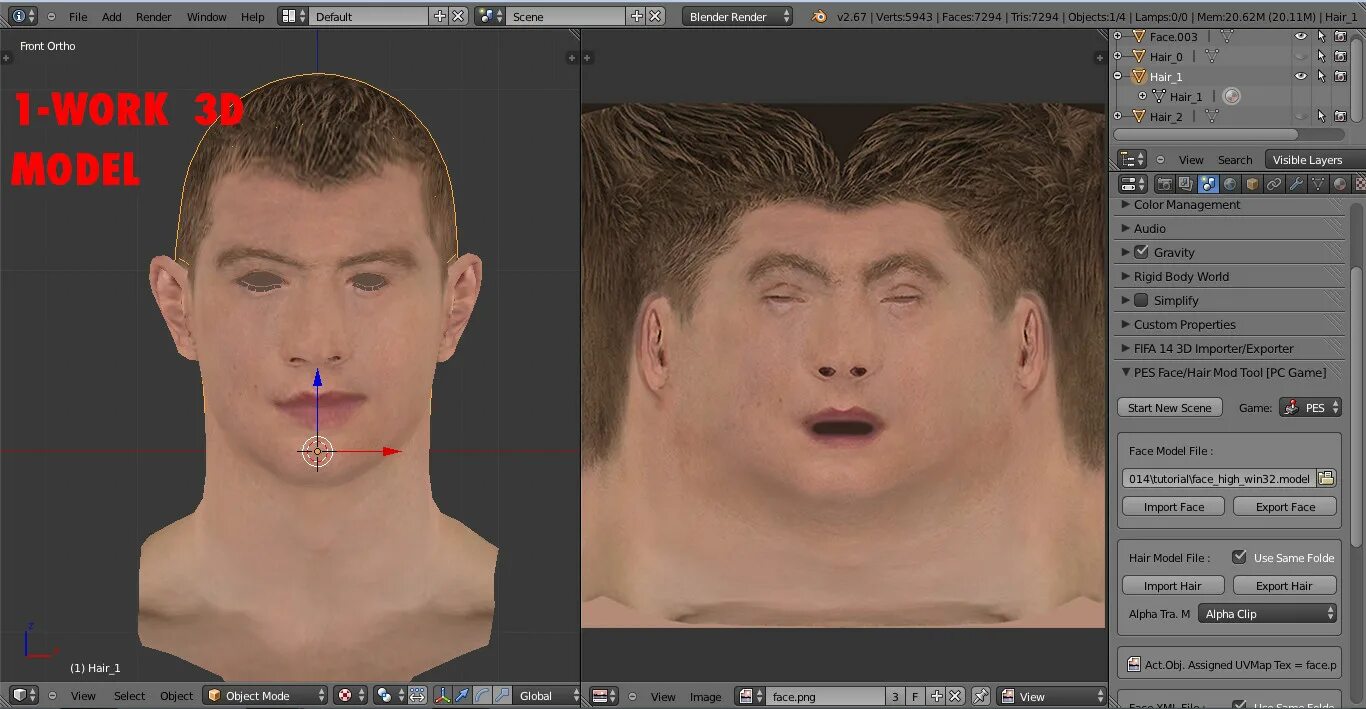Toggle visibility of Hair_0 object
Viewport: 1366px width, 709px height.
coord(1301,56)
